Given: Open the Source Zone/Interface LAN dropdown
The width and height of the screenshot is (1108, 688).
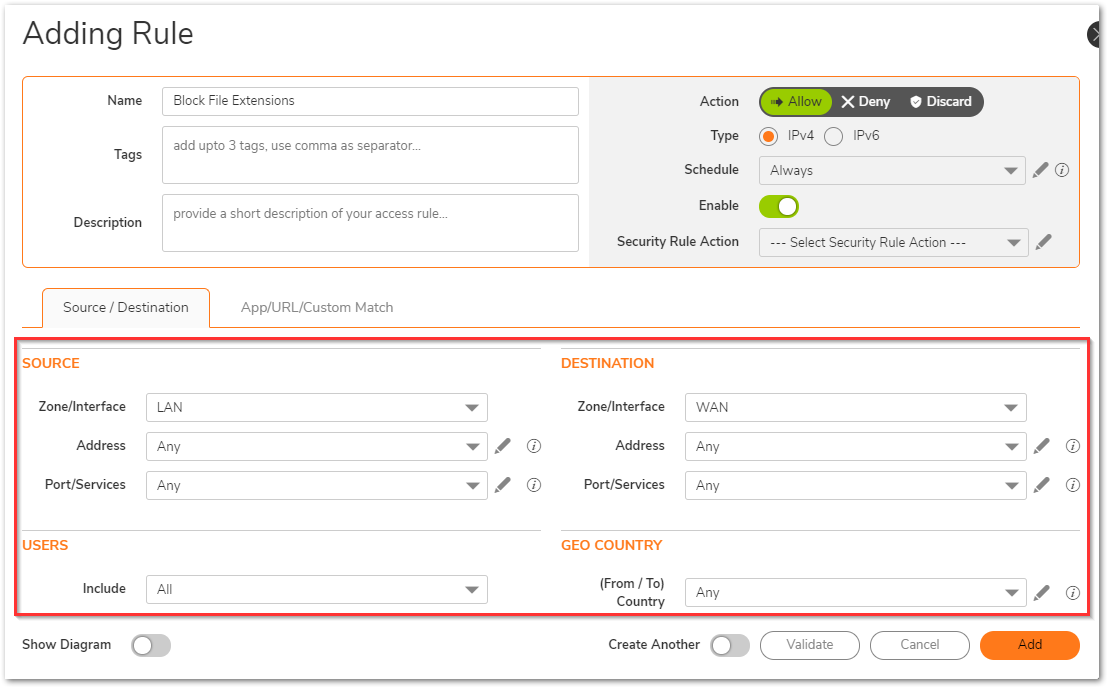Looking at the screenshot, I should pyautogui.click(x=317, y=407).
